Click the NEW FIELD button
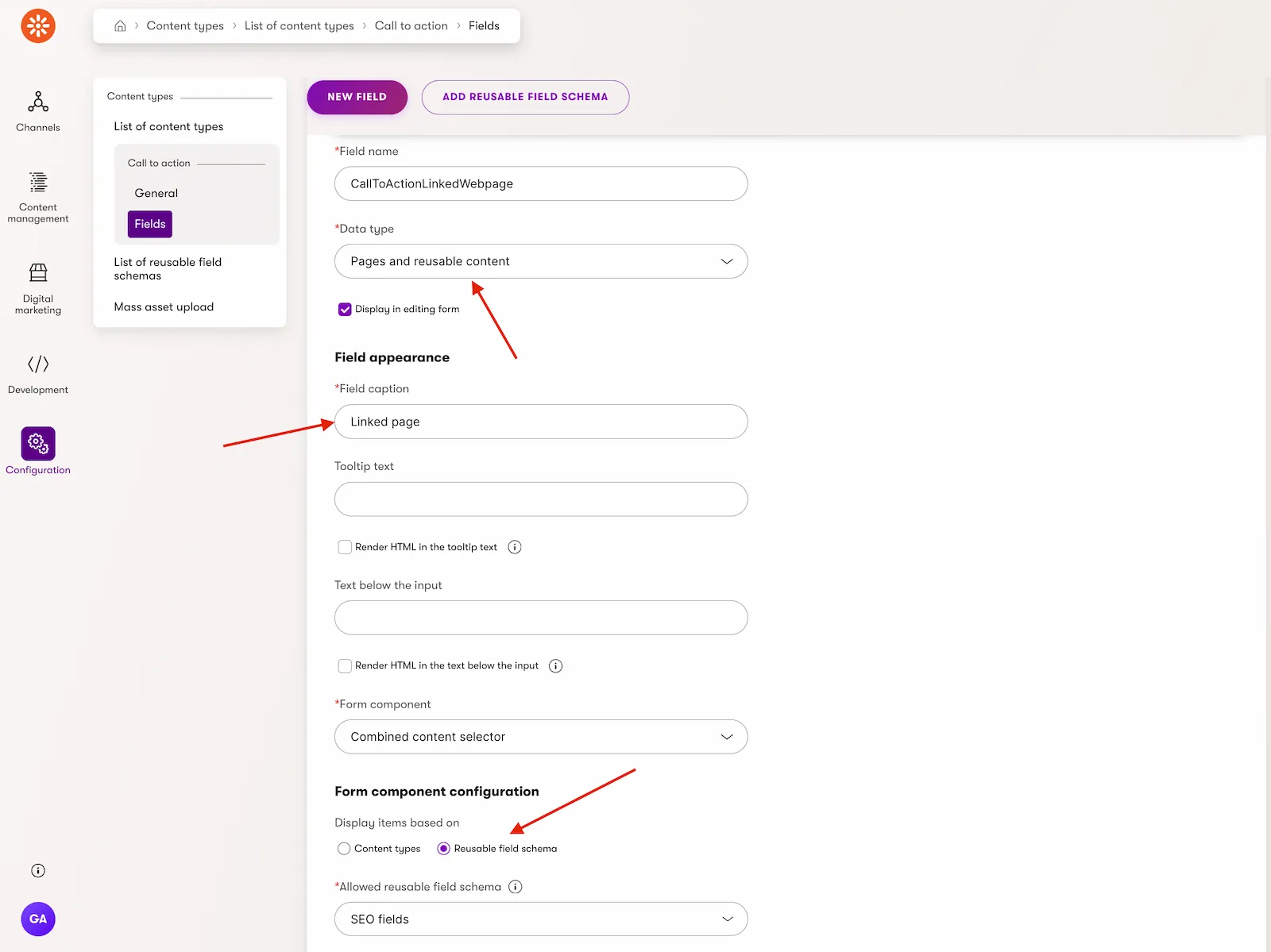The width and height of the screenshot is (1271, 952). click(x=357, y=97)
